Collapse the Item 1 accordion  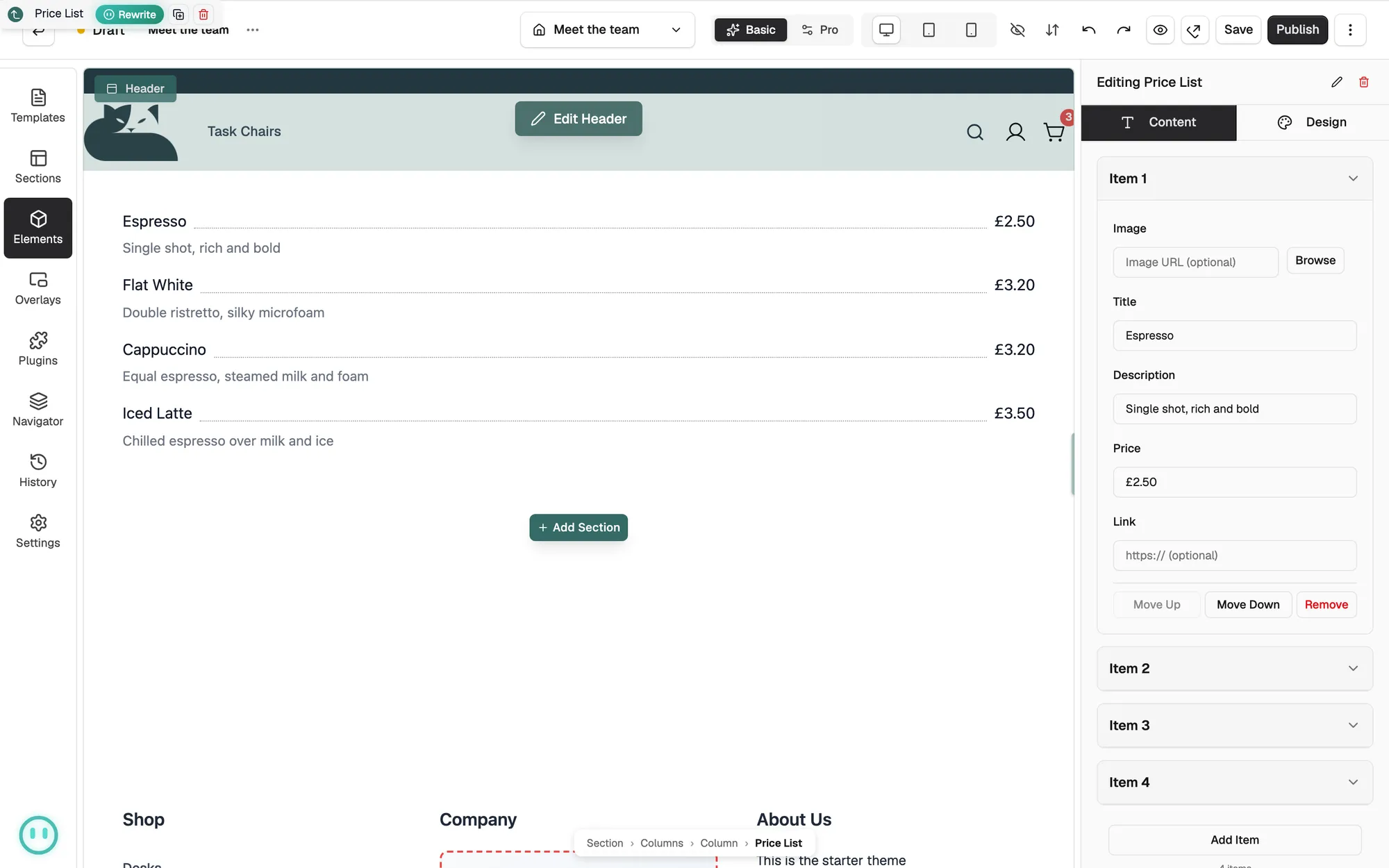pos(1235,178)
